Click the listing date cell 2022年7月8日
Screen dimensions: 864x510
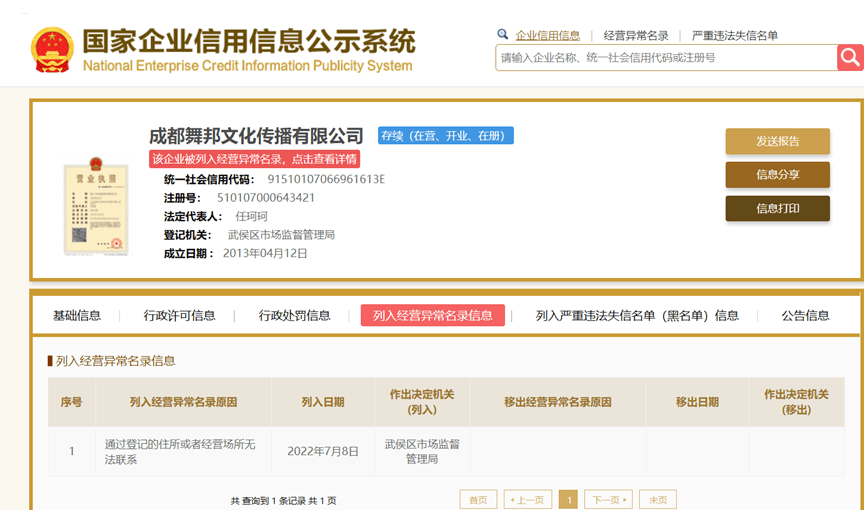pos(323,452)
